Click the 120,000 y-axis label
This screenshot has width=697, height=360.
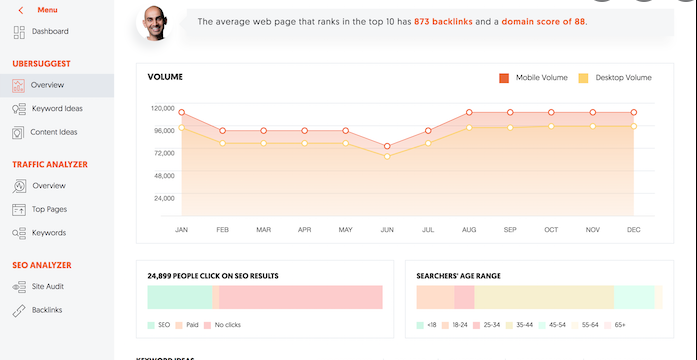(164, 108)
